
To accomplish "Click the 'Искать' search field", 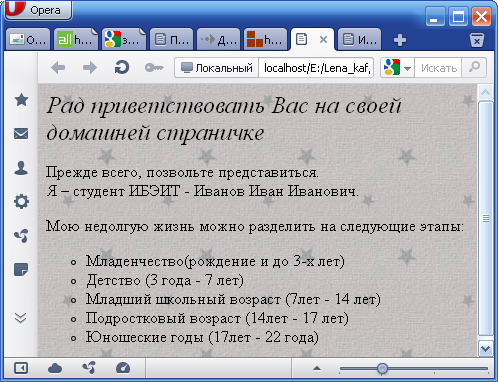I will [x=438, y=68].
